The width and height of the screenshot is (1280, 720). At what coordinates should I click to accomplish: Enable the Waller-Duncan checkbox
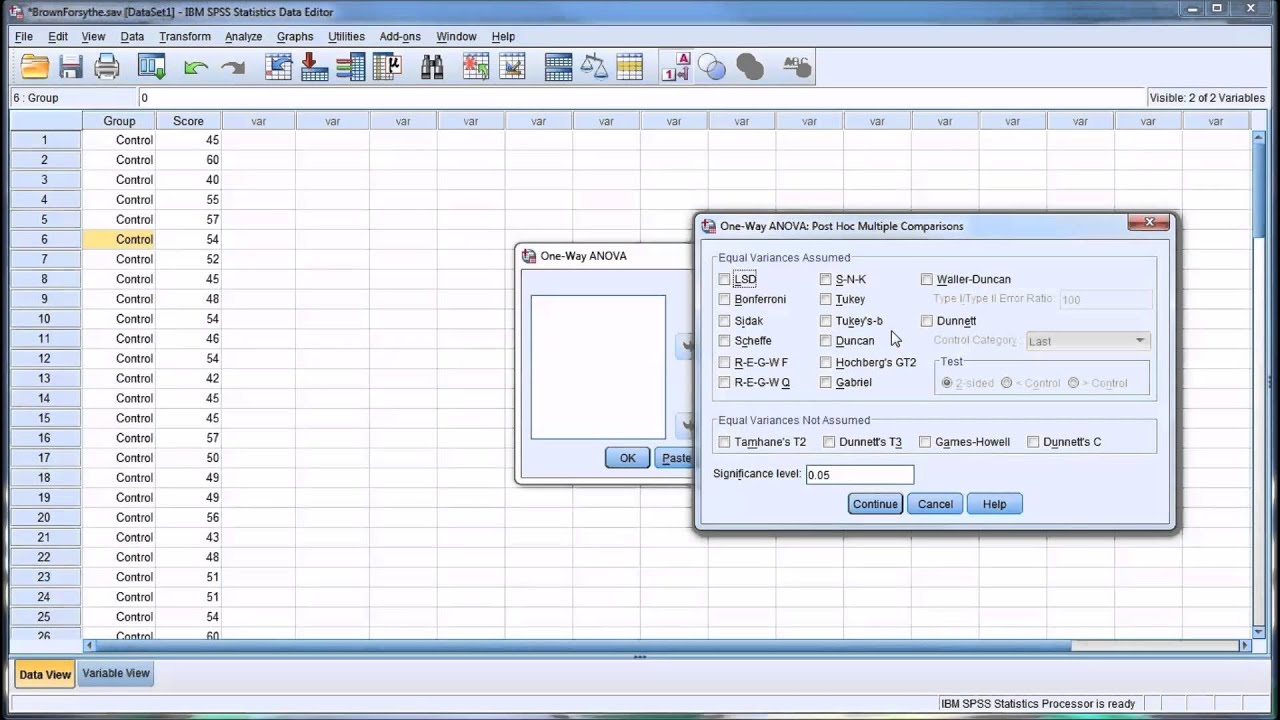[x=927, y=279]
